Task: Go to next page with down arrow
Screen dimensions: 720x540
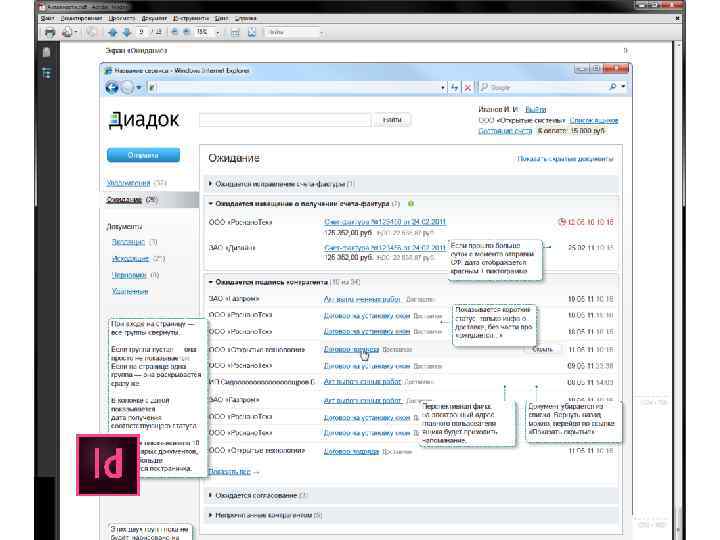Action: click(127, 32)
